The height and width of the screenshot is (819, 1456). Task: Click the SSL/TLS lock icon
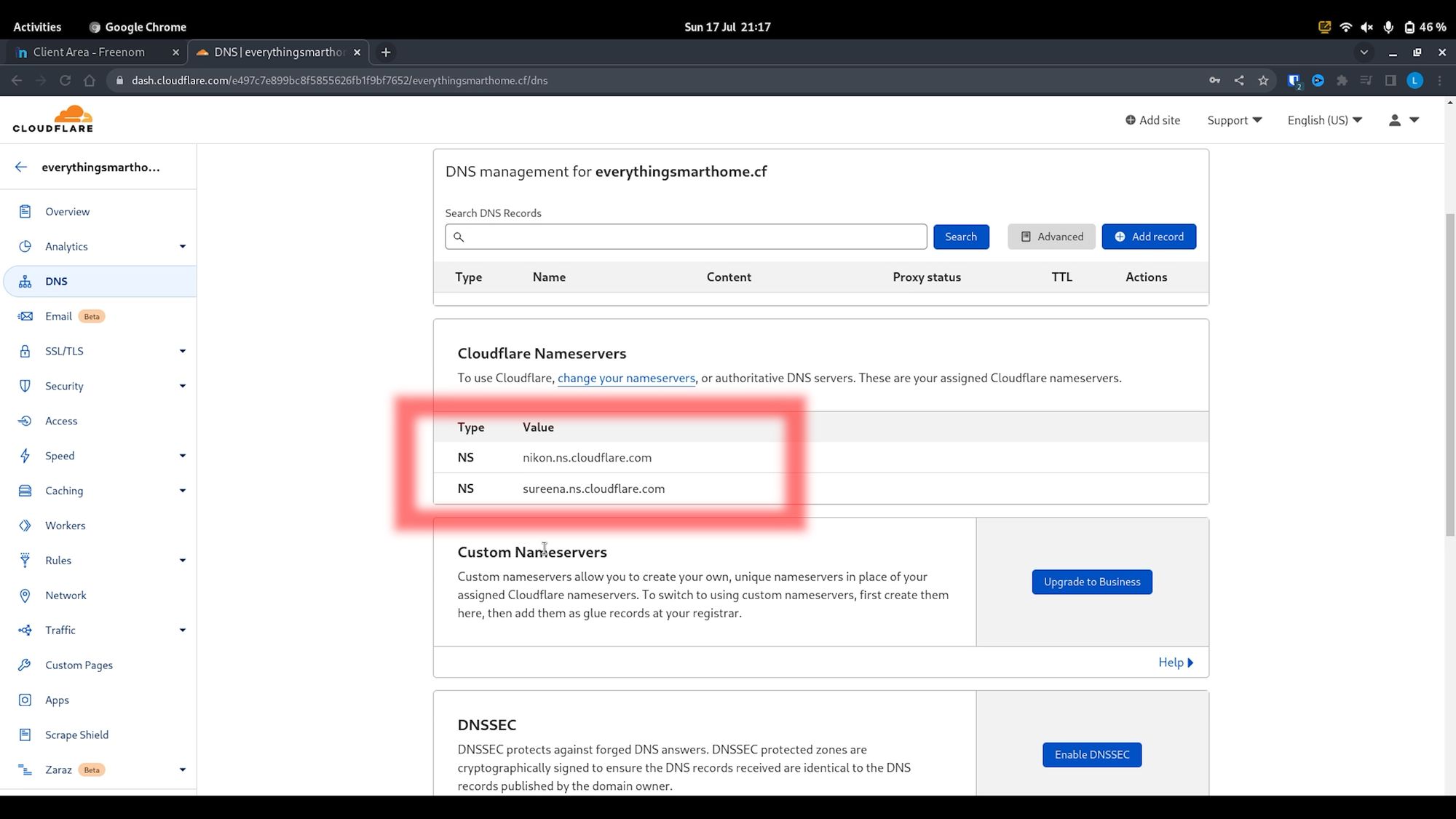tap(25, 351)
